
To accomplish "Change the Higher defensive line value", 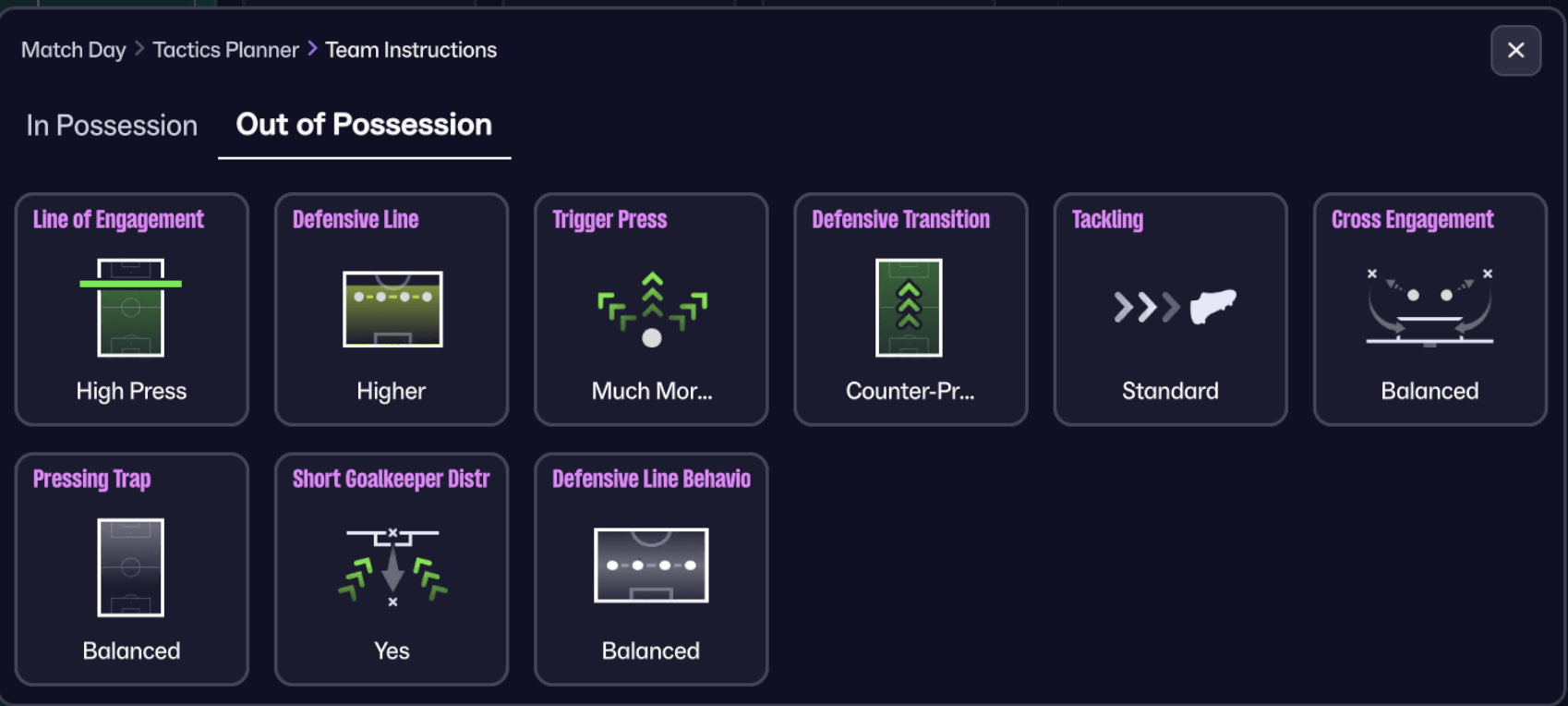I will coord(392,391).
